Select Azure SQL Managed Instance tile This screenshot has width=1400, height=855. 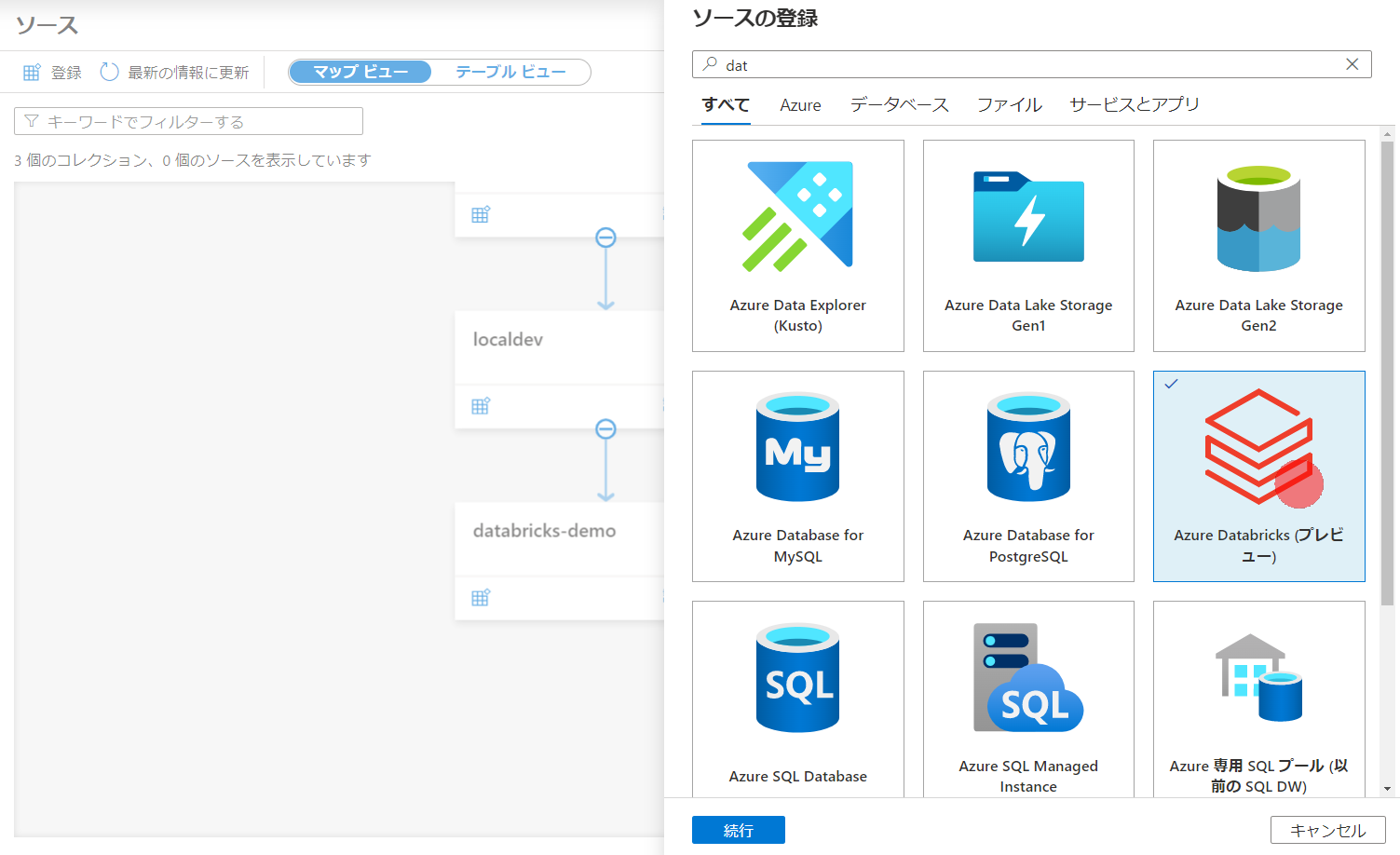tap(1028, 699)
